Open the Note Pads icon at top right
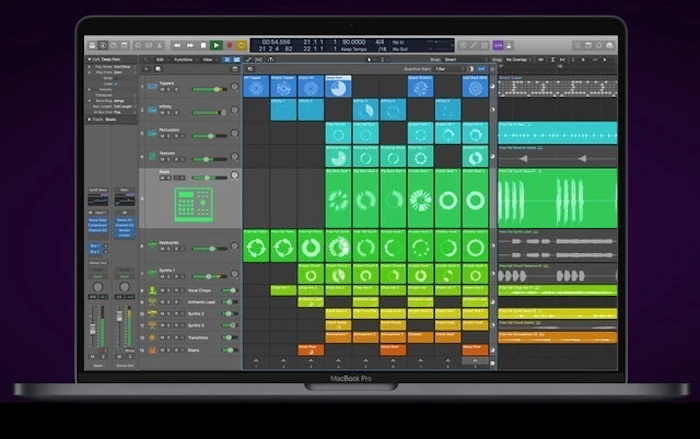Screen dimensions: 700x439 tap(588, 46)
